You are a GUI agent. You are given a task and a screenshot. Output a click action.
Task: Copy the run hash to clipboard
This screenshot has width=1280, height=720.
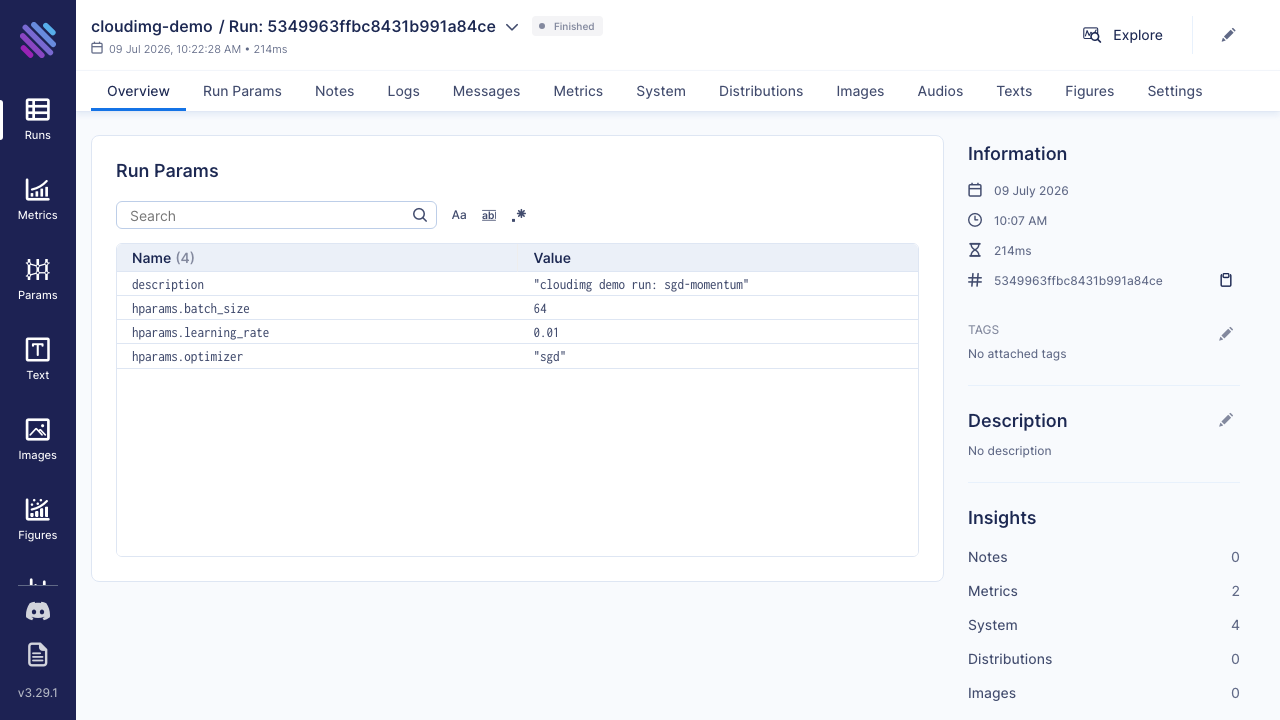tap(1226, 280)
